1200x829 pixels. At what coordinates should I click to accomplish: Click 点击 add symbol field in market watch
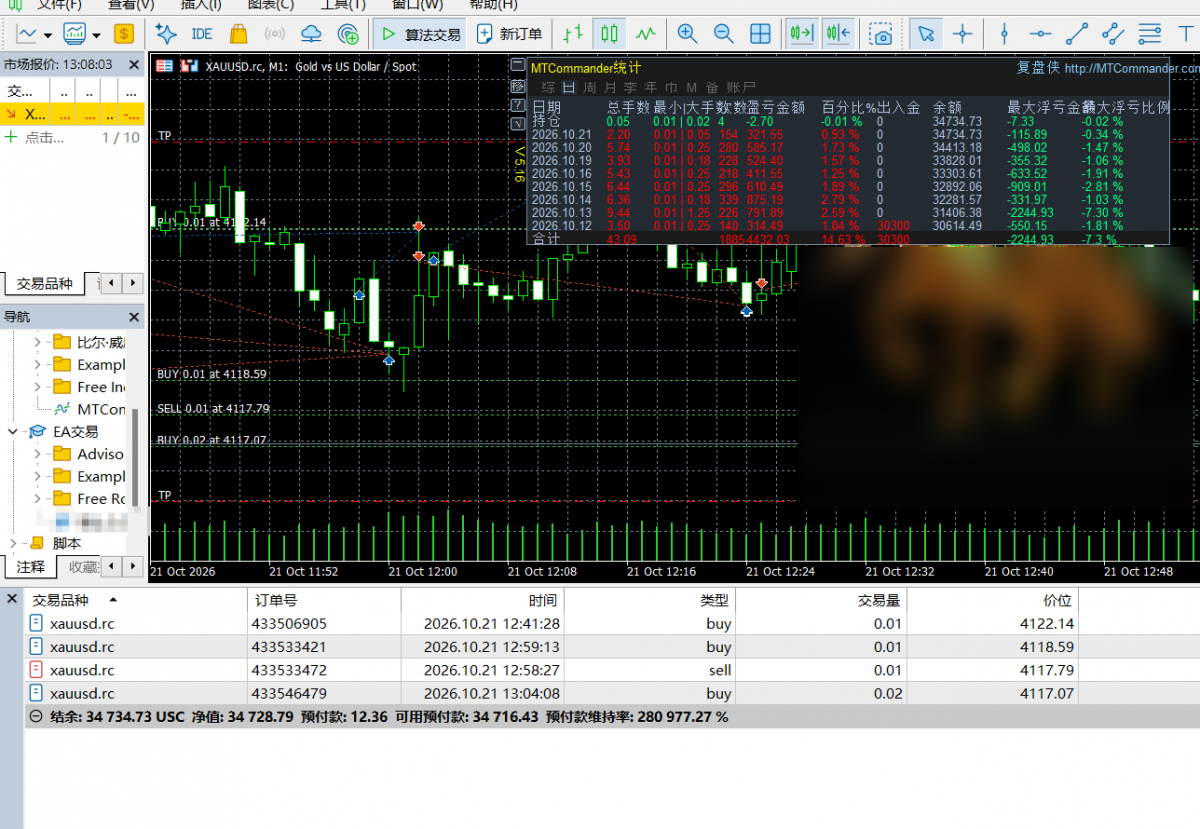click(45, 138)
